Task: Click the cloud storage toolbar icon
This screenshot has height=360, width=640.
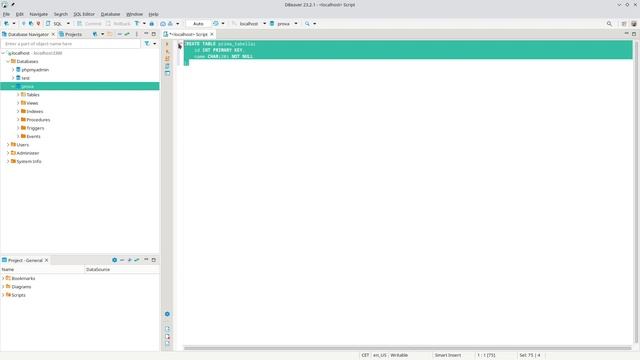Action: pos(163,24)
